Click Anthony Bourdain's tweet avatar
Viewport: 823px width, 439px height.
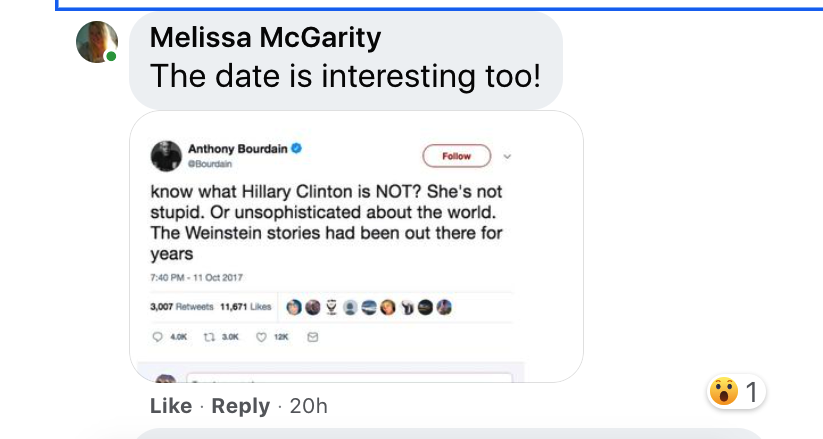pyautogui.click(x=166, y=156)
